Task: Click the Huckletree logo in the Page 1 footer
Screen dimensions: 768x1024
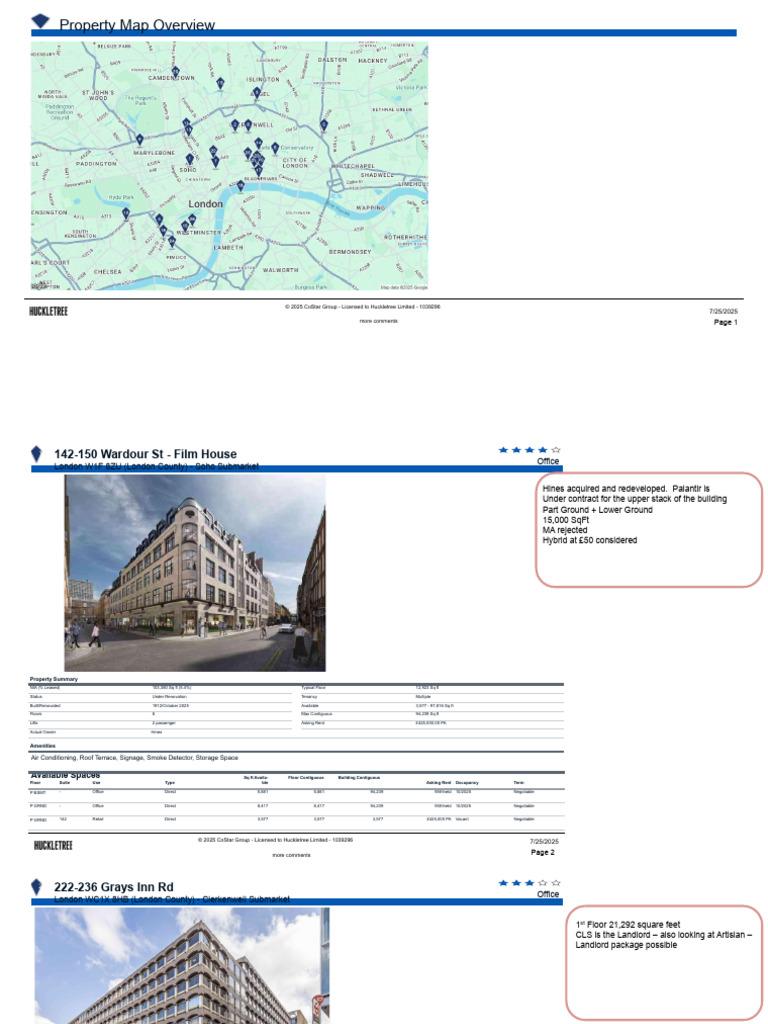Action: tap(48, 312)
